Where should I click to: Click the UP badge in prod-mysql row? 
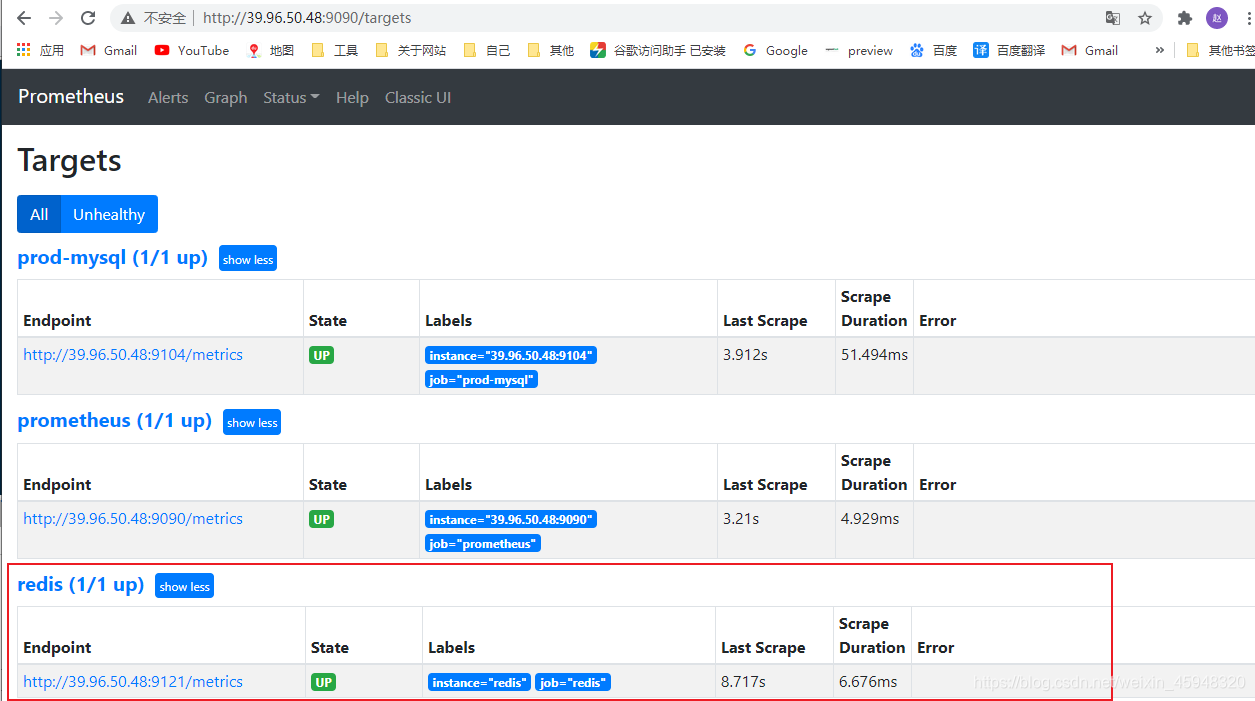321,355
